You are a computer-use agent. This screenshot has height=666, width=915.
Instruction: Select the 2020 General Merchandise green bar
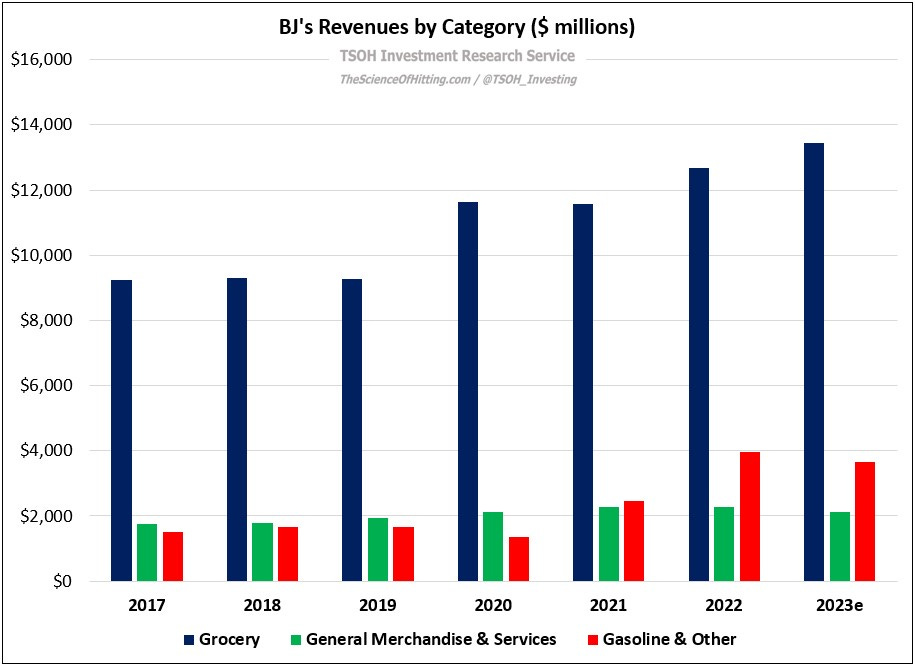click(493, 547)
